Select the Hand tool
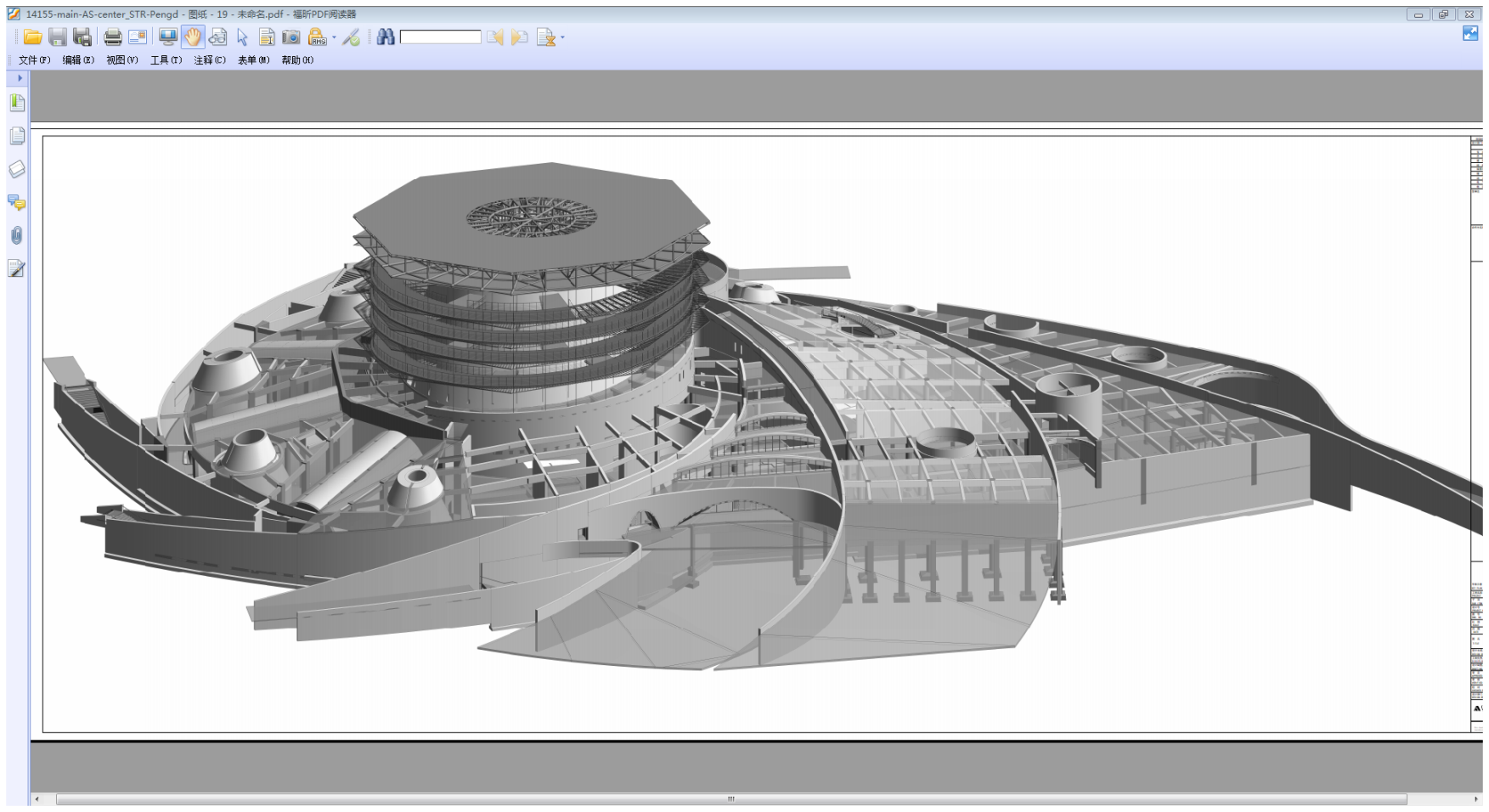This screenshot has height=812, width=1489. (x=193, y=37)
